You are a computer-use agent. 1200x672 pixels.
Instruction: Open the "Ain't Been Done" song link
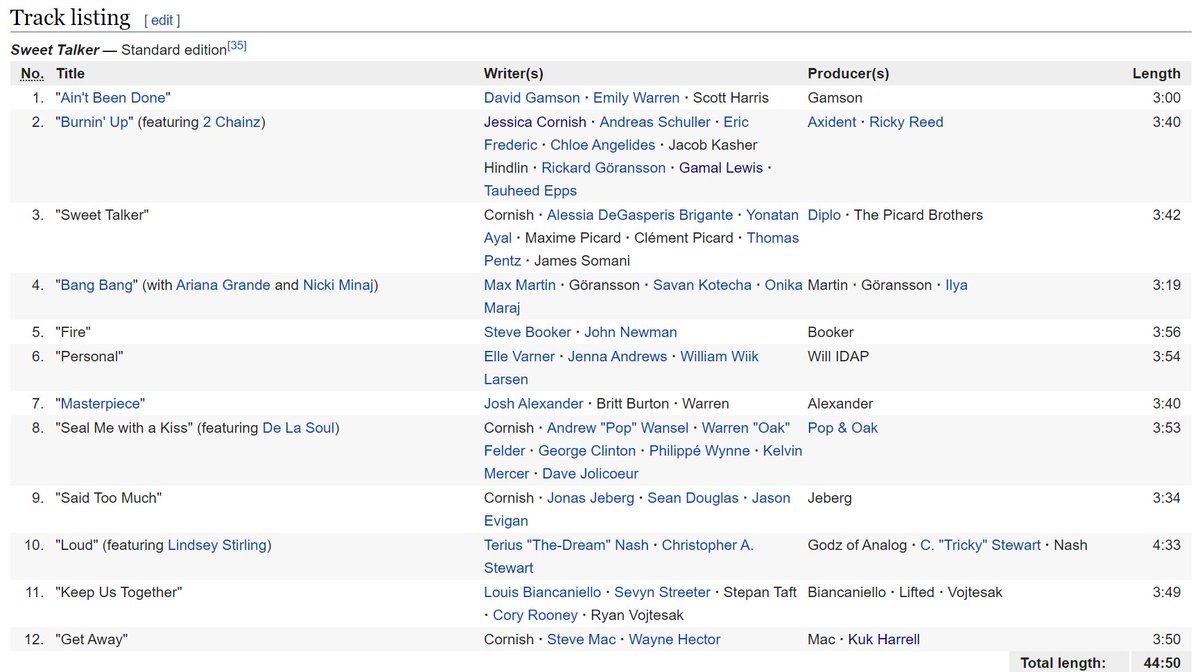[x=115, y=98]
